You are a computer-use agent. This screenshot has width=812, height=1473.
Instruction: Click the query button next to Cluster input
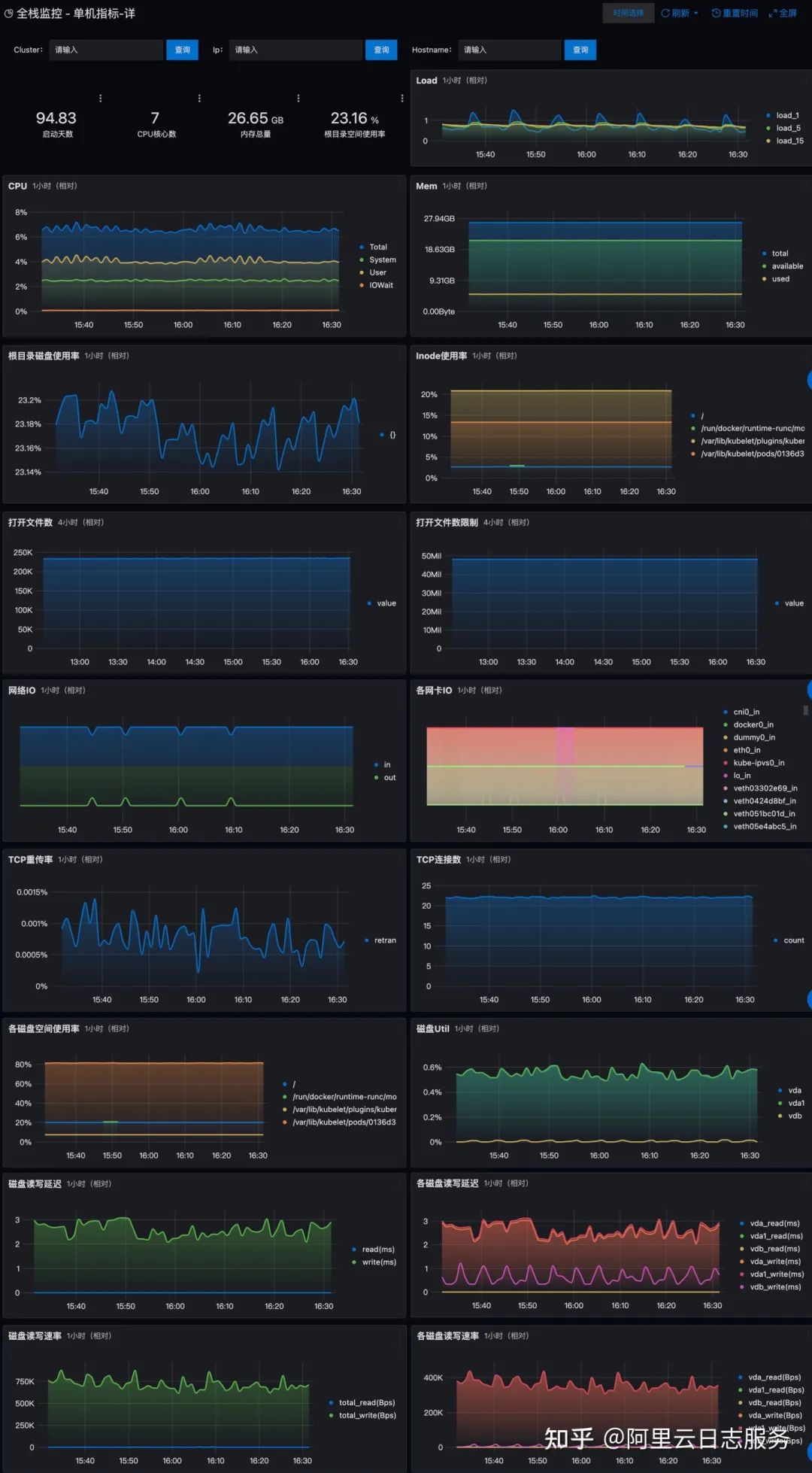tap(182, 50)
